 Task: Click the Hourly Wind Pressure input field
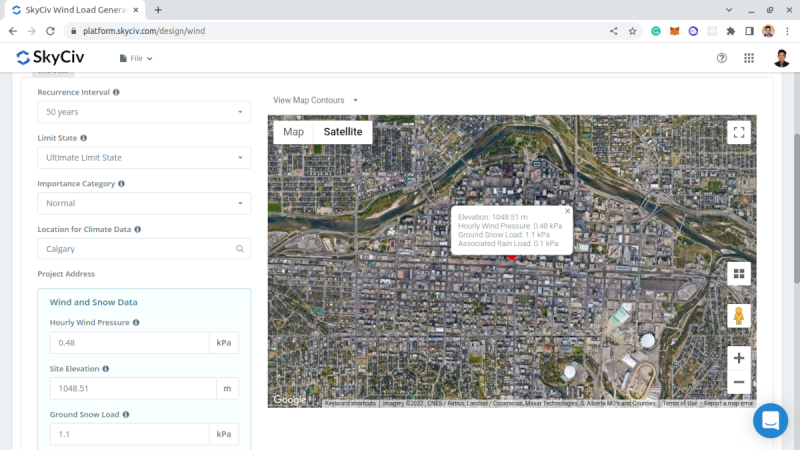[130, 343]
